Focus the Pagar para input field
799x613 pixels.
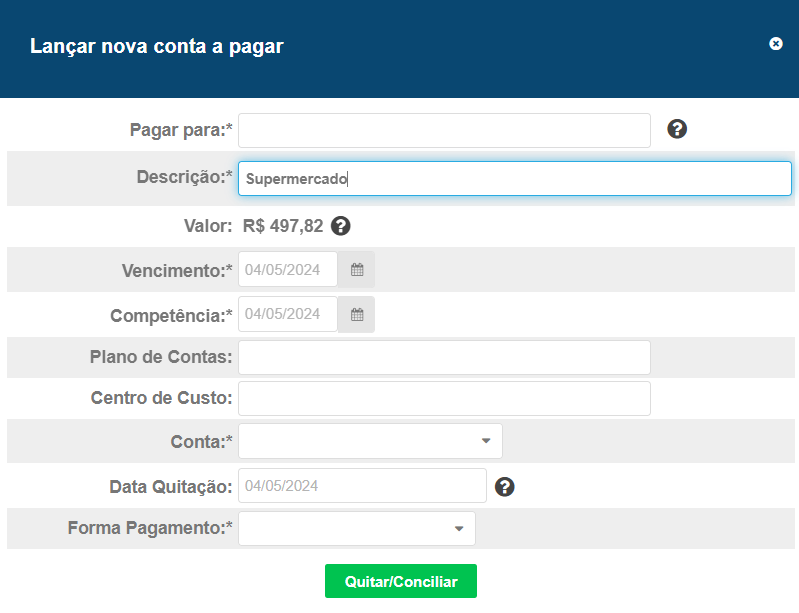point(444,130)
